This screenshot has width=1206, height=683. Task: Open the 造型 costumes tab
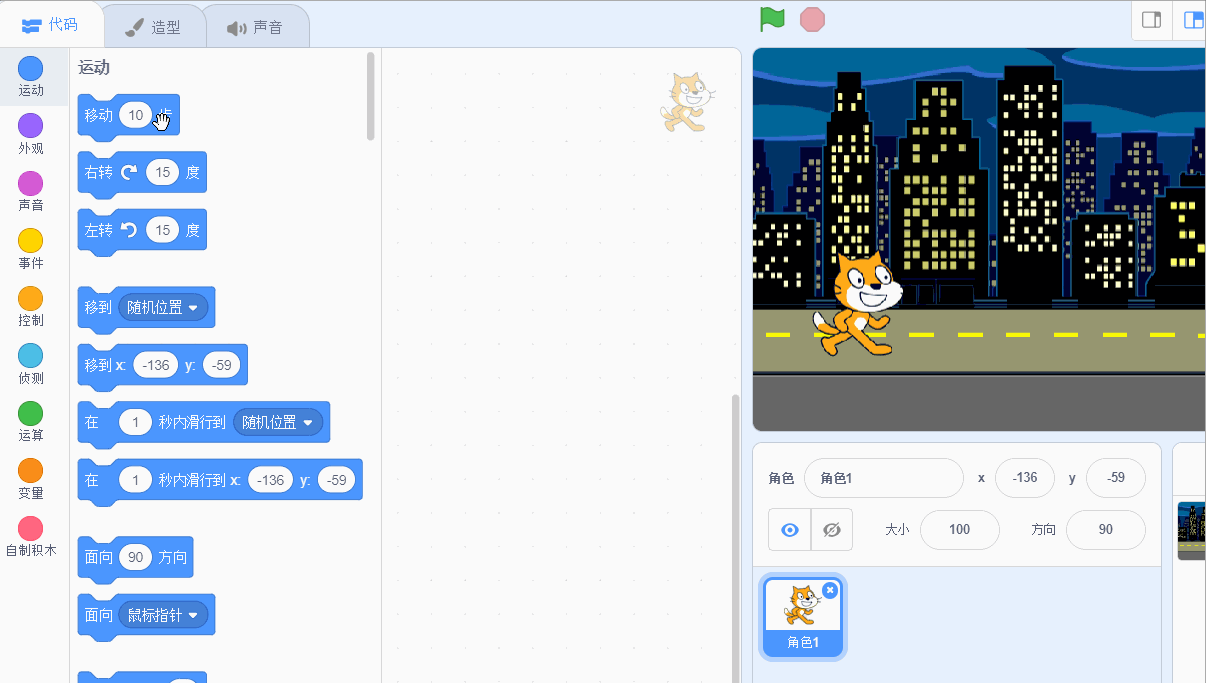coord(154,27)
